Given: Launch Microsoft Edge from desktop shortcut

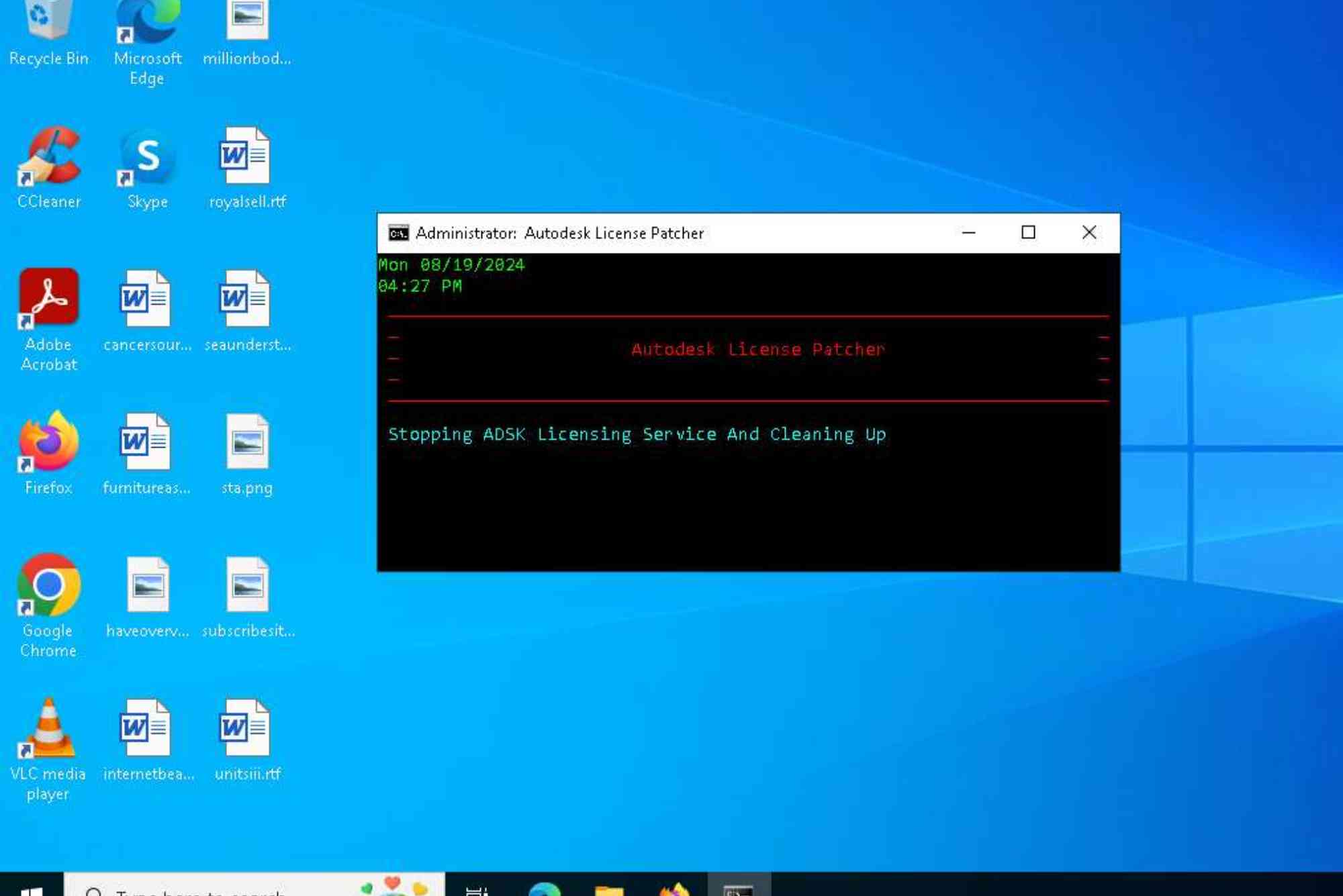Looking at the screenshot, I should coord(147,40).
